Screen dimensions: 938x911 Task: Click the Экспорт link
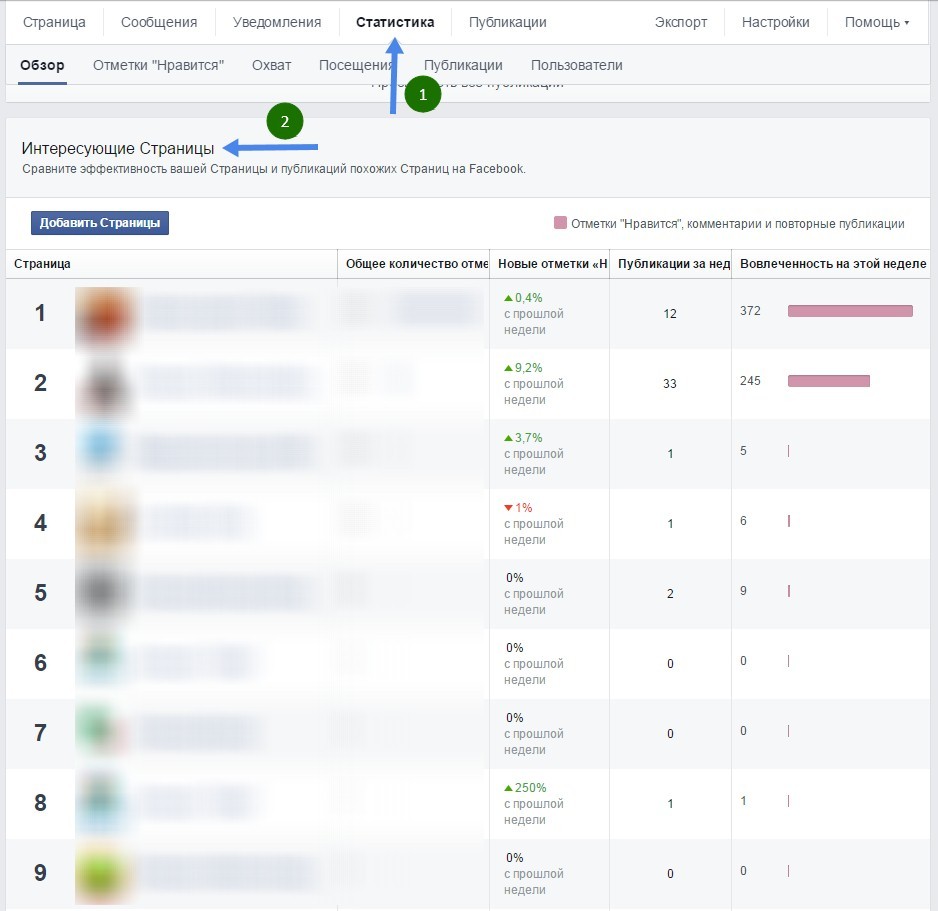pos(681,22)
